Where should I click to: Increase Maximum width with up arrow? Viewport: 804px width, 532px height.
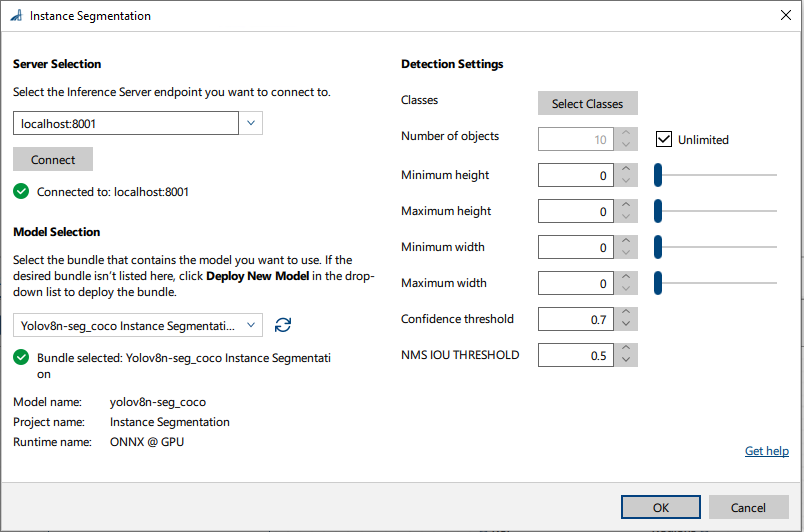pos(626,276)
